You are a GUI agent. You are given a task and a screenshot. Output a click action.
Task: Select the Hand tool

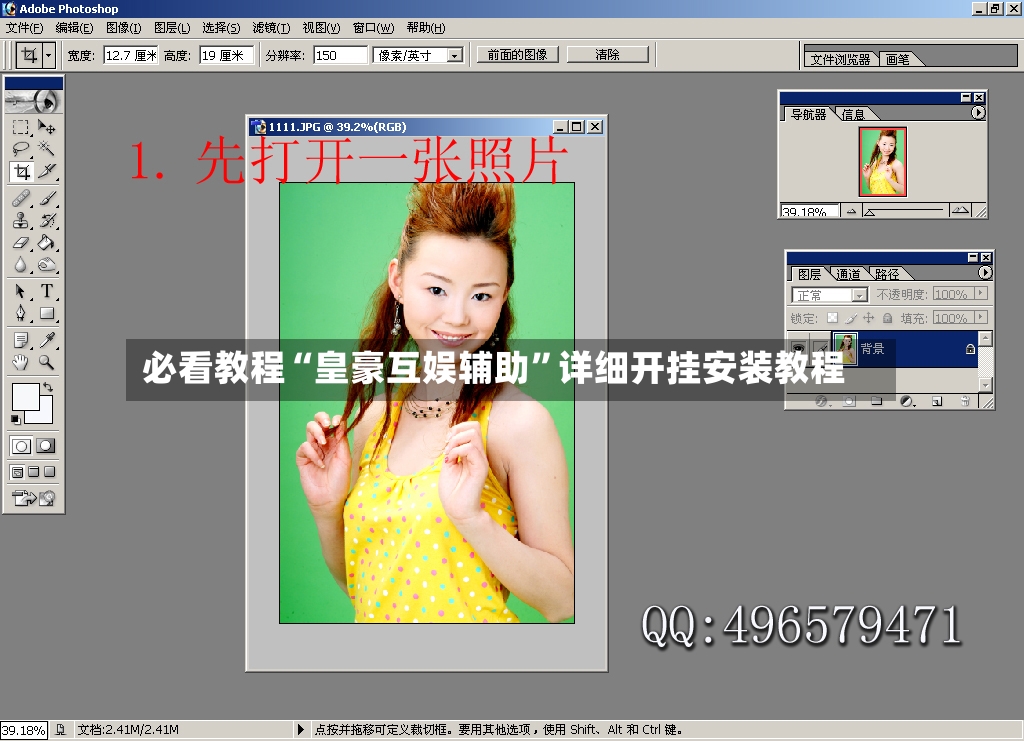pos(21,362)
